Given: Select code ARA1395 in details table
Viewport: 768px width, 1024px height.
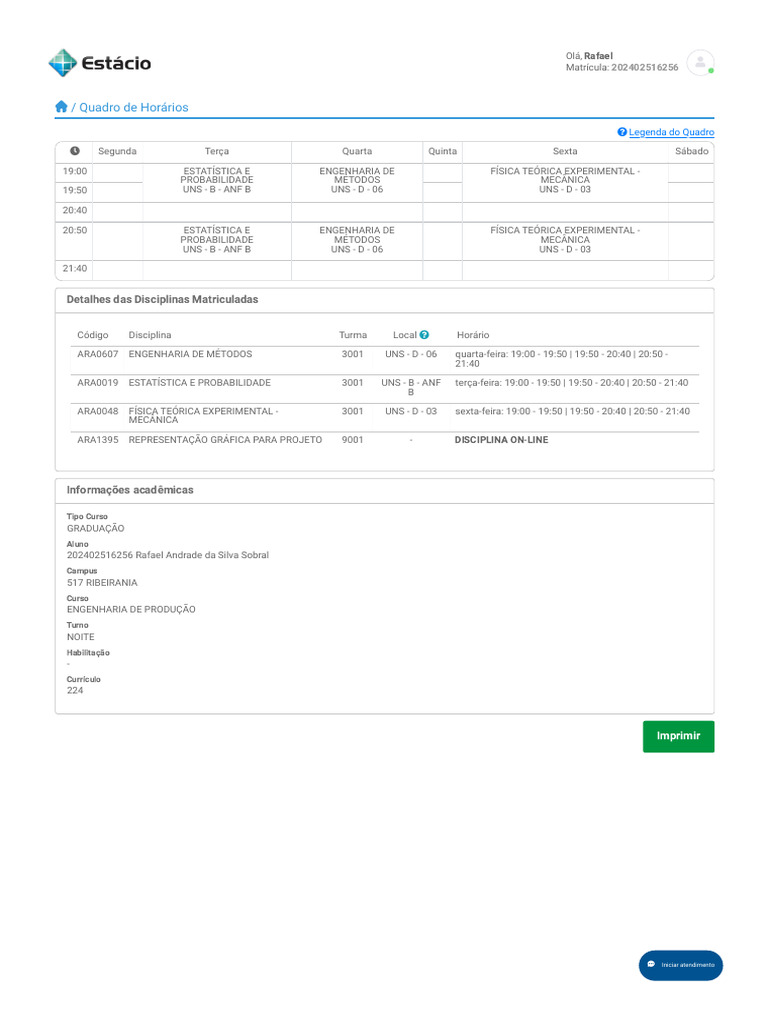Looking at the screenshot, I should pos(98,440).
